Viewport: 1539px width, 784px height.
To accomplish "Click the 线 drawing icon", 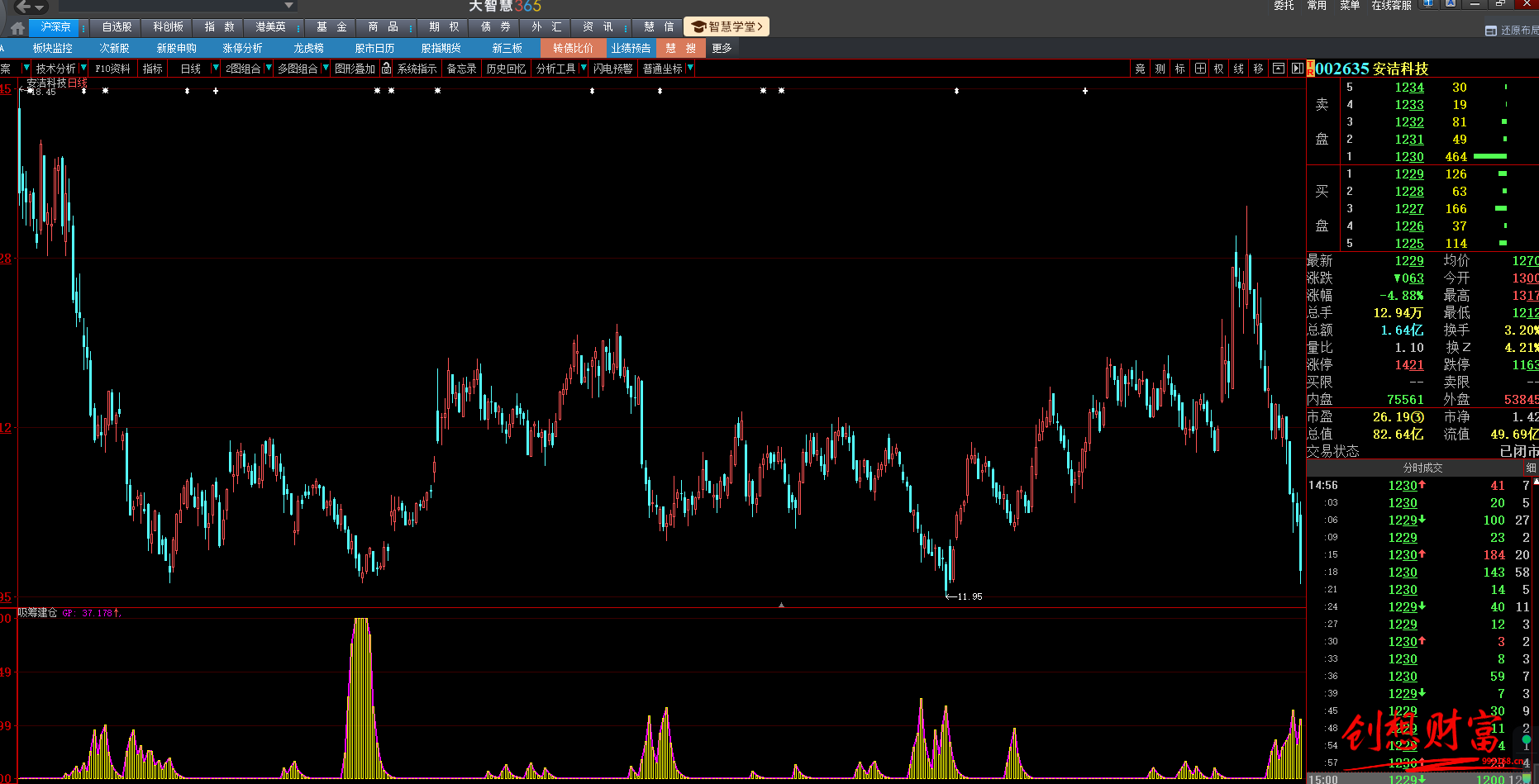I will [x=1238, y=69].
